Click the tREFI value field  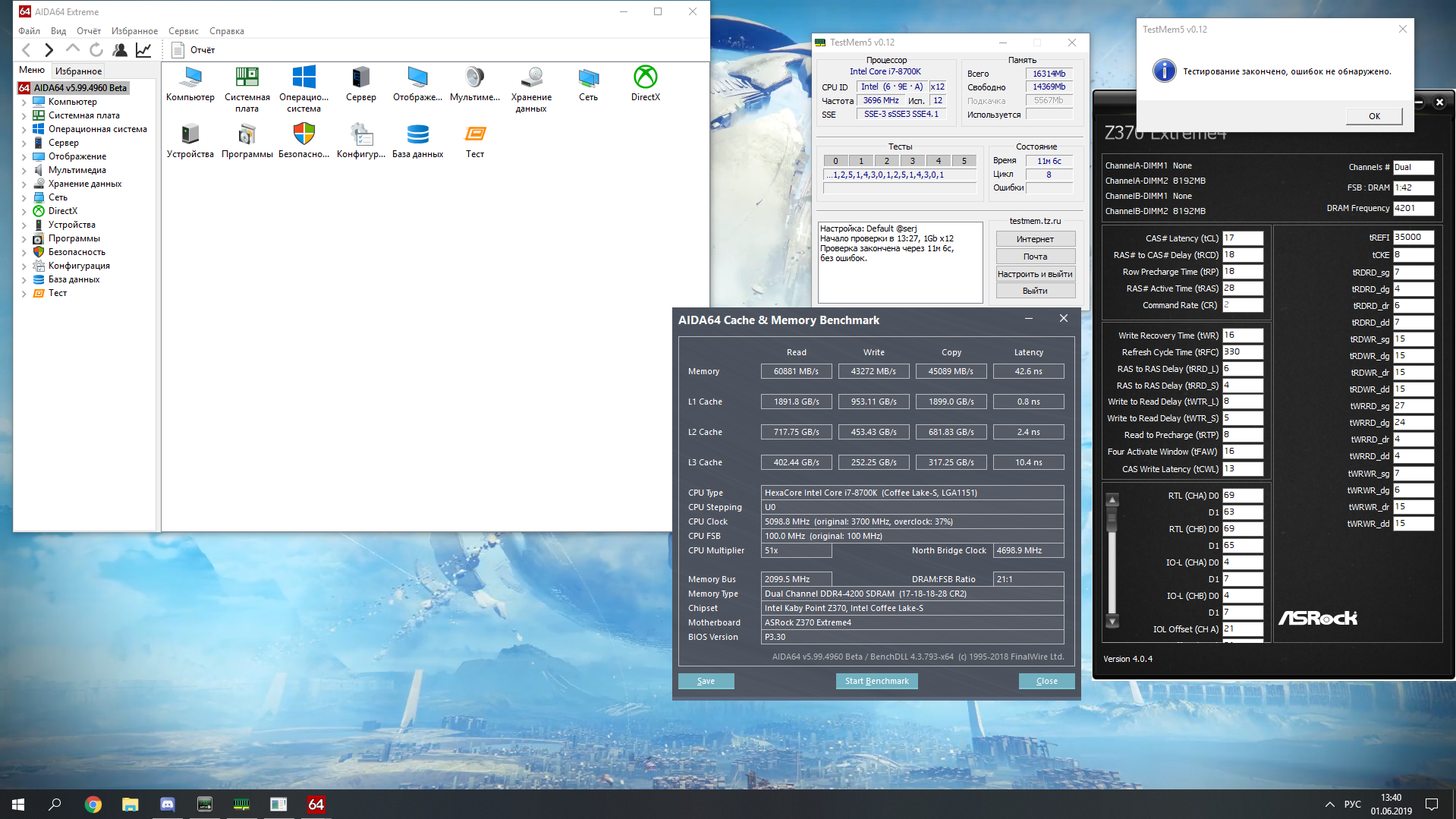point(1413,238)
